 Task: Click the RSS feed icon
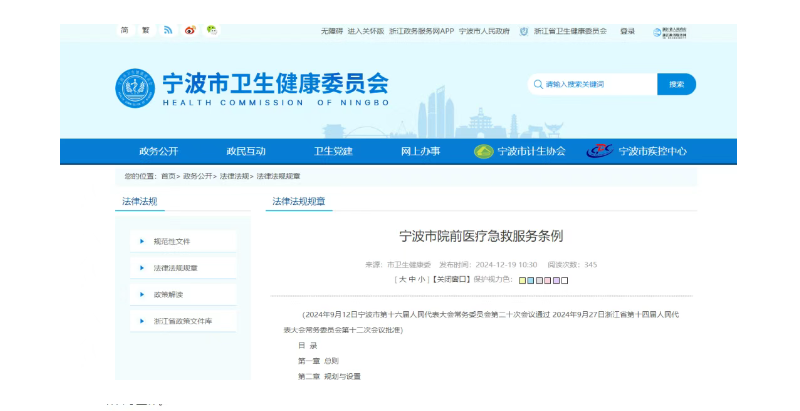pos(168,30)
